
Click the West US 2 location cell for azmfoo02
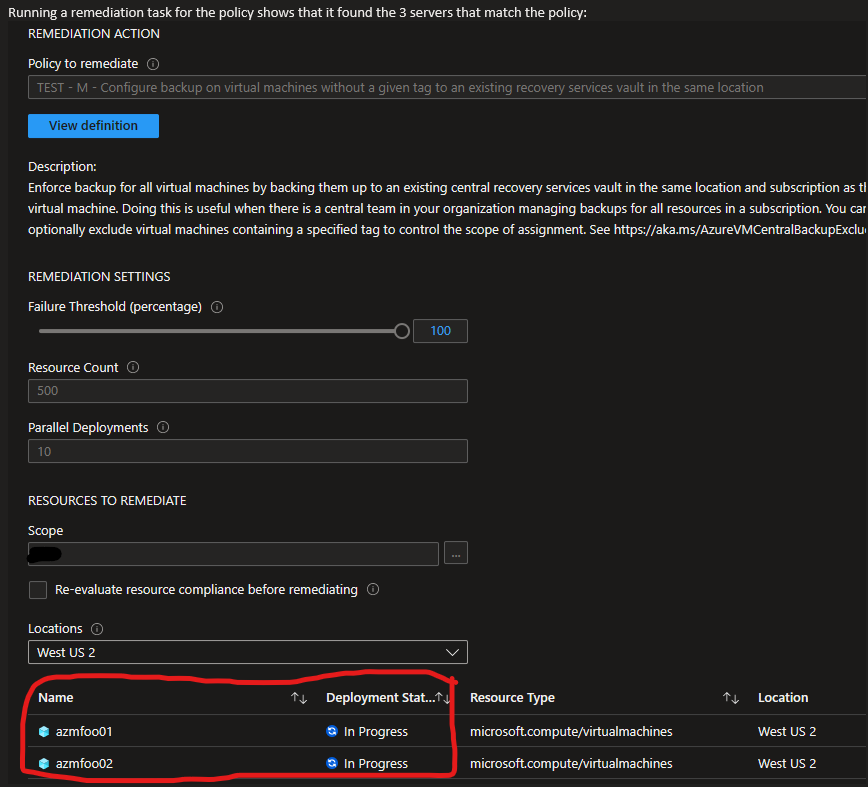click(x=787, y=764)
